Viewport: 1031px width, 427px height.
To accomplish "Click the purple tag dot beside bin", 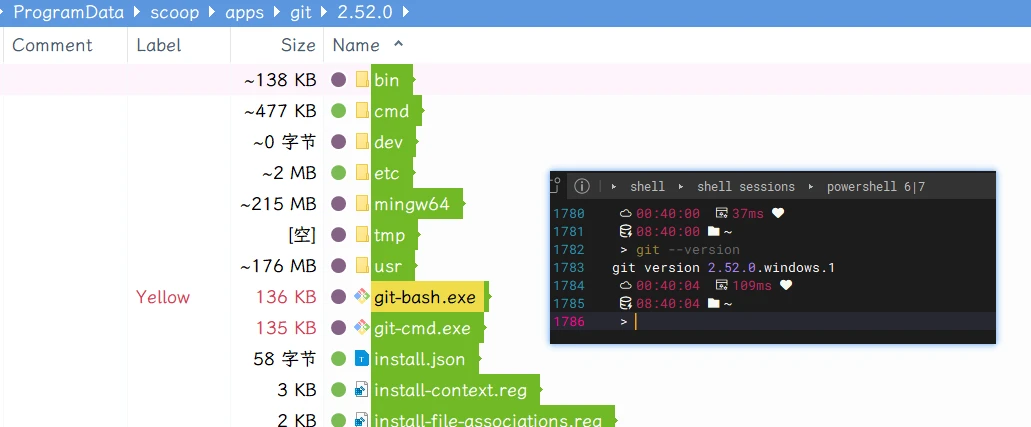I will 339,80.
